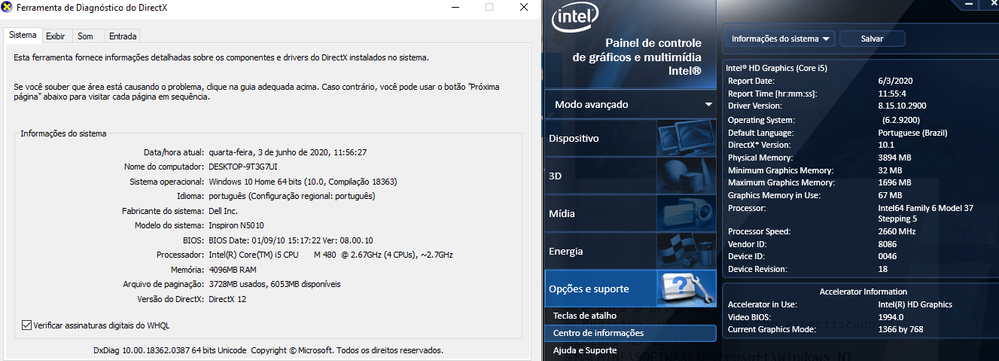This screenshot has width=999, height=361.
Task: Click the Physical Memory value 3894 MB
Action: pos(895,157)
